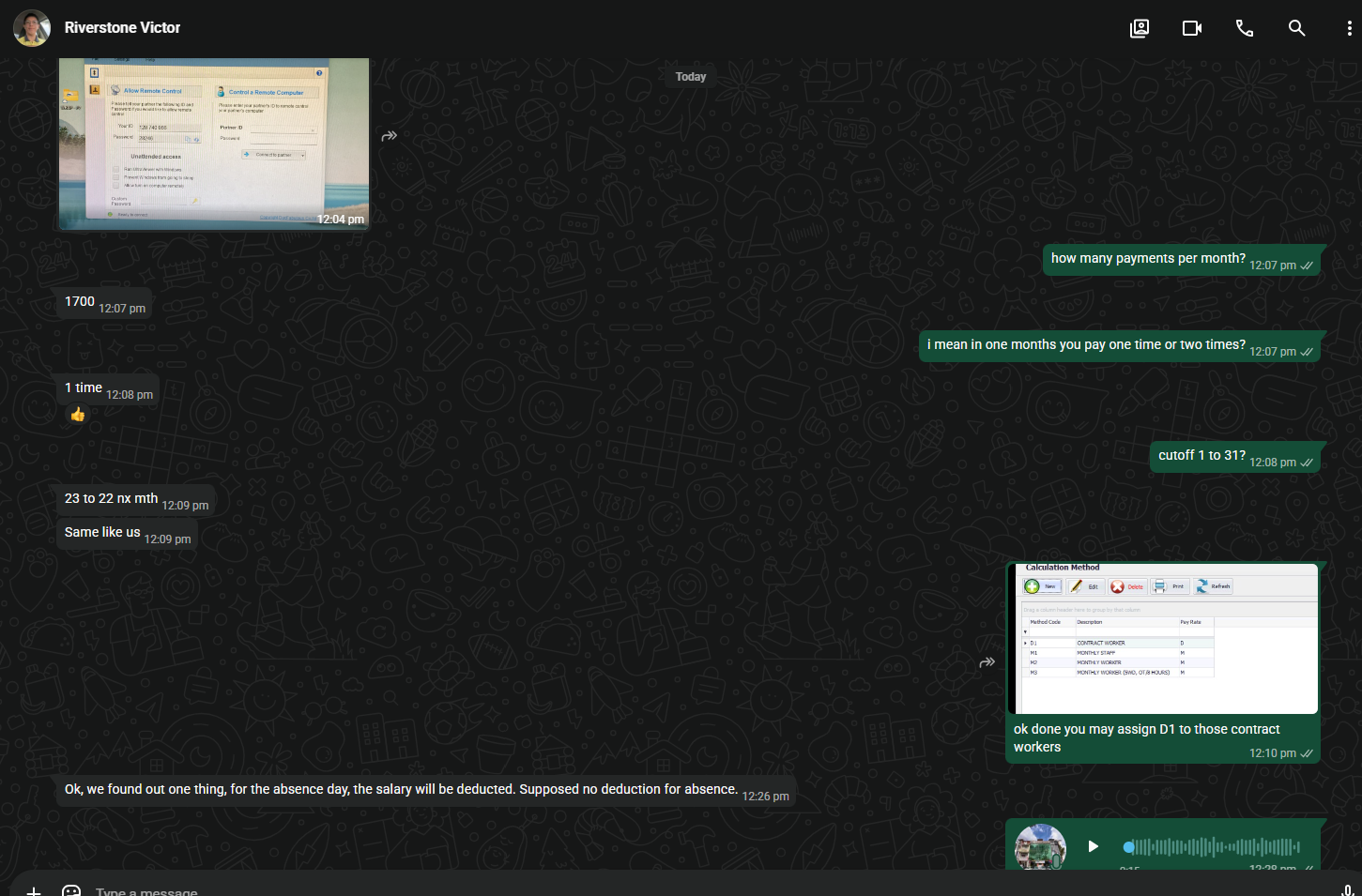Forward the Calculation Method image

(x=987, y=662)
